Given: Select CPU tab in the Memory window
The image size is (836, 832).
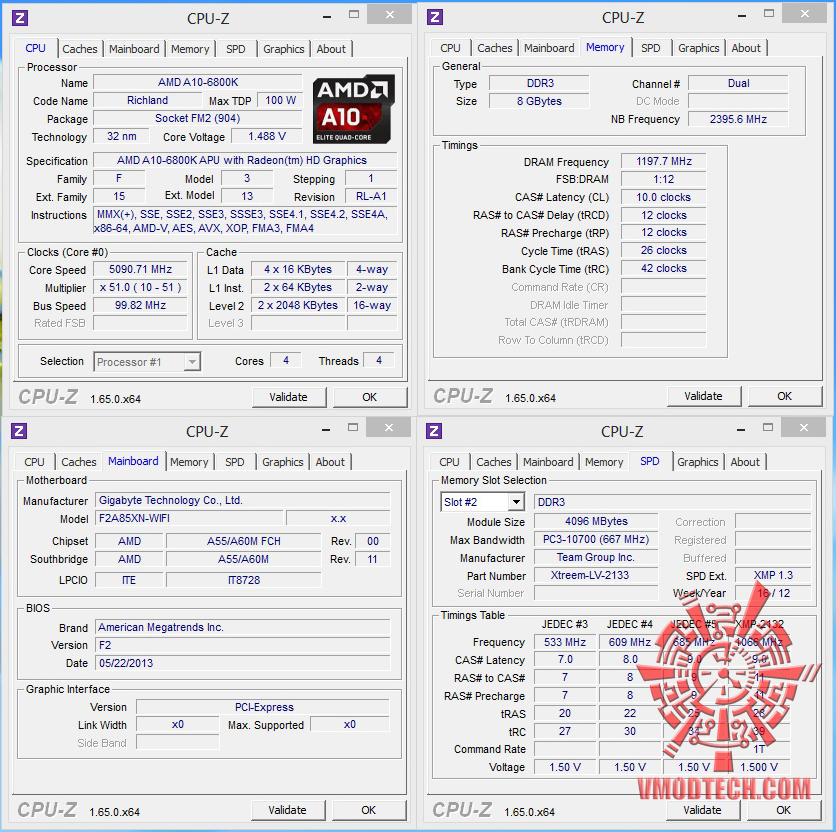Looking at the screenshot, I should pos(450,48).
